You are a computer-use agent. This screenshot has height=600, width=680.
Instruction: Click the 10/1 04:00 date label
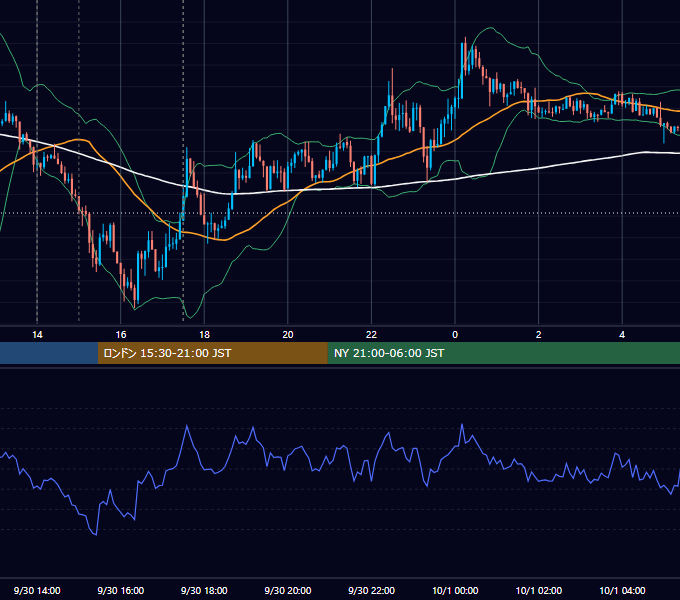[x=622, y=590]
